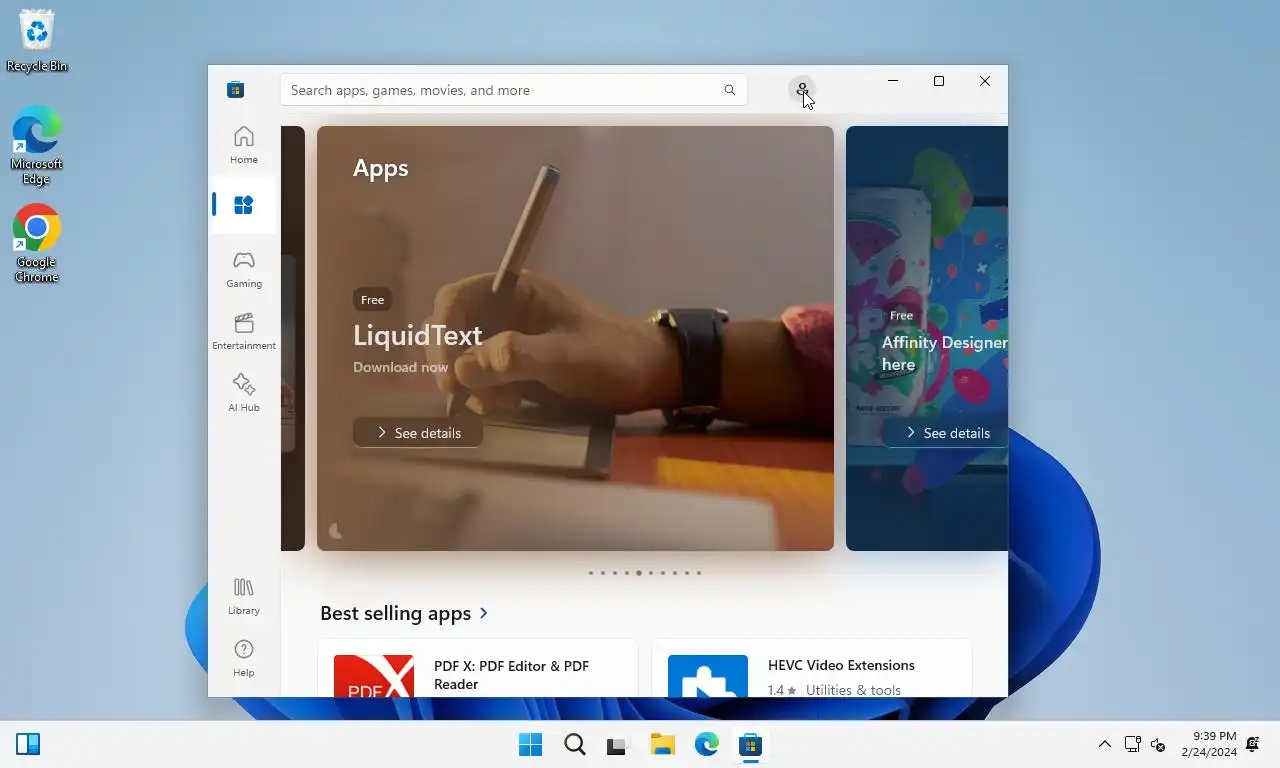The width and height of the screenshot is (1280, 768).
Task: Open PDF X: PDF Editor & PDF Reader
Action: pyautogui.click(x=478, y=668)
